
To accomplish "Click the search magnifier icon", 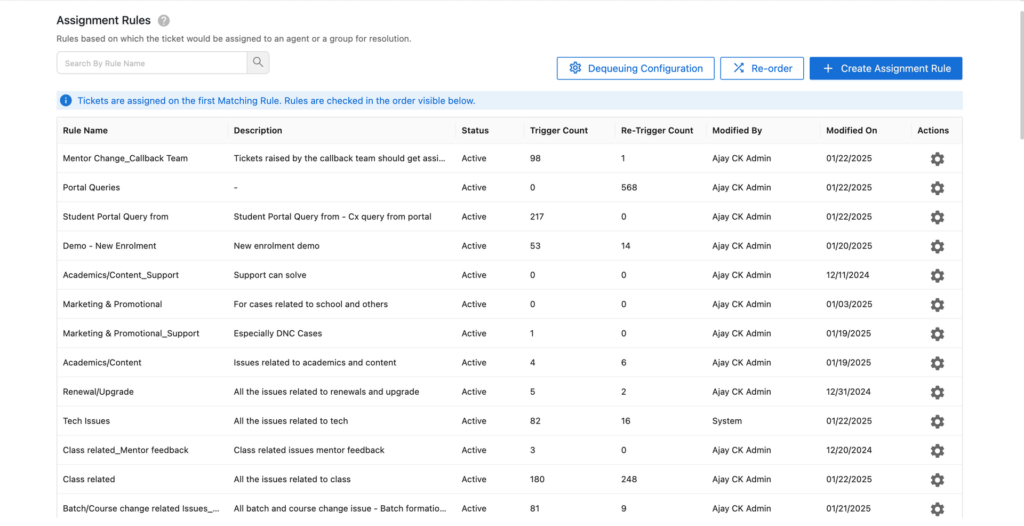I will click(x=258, y=63).
